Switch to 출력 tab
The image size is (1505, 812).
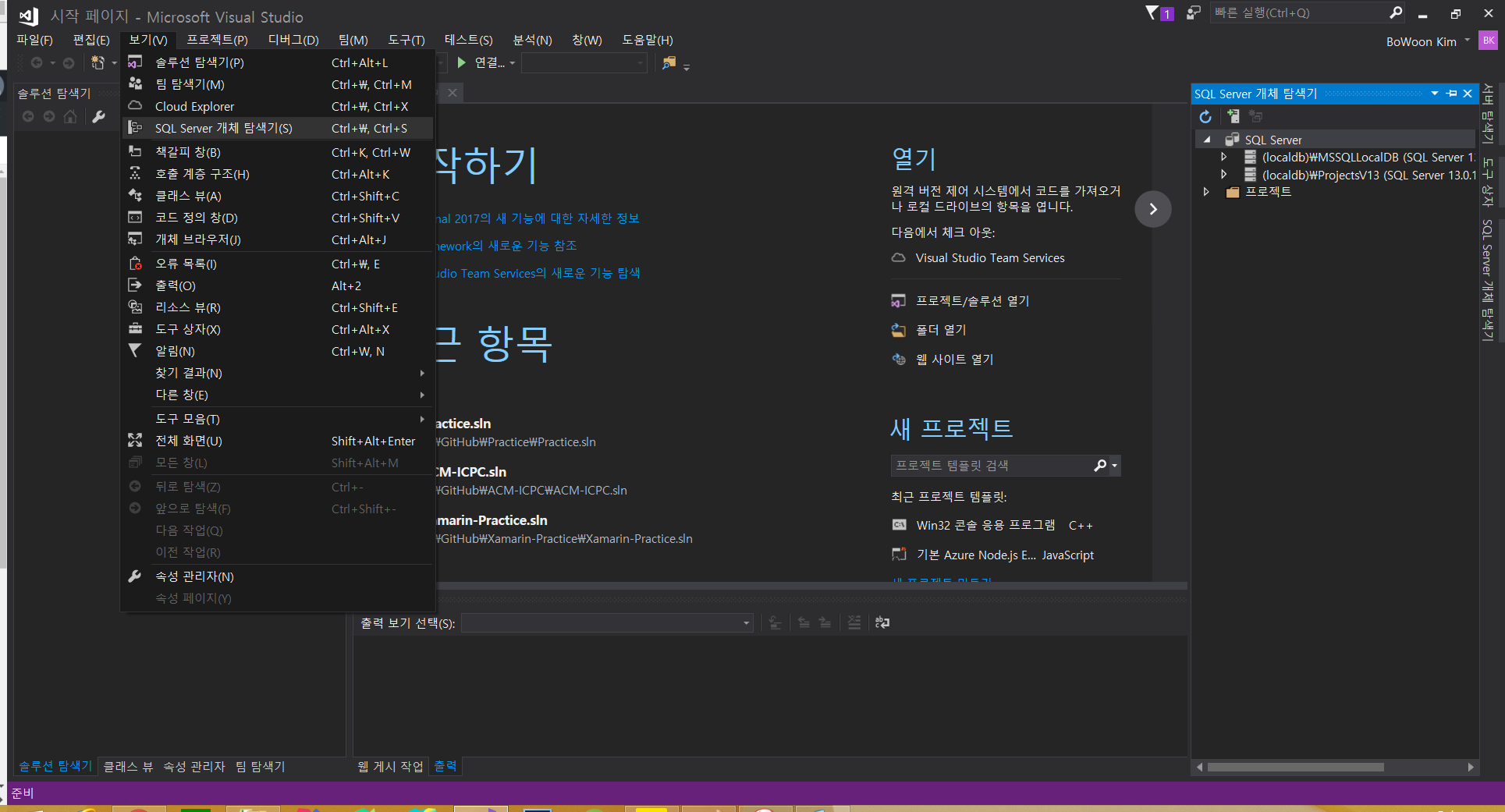(445, 767)
